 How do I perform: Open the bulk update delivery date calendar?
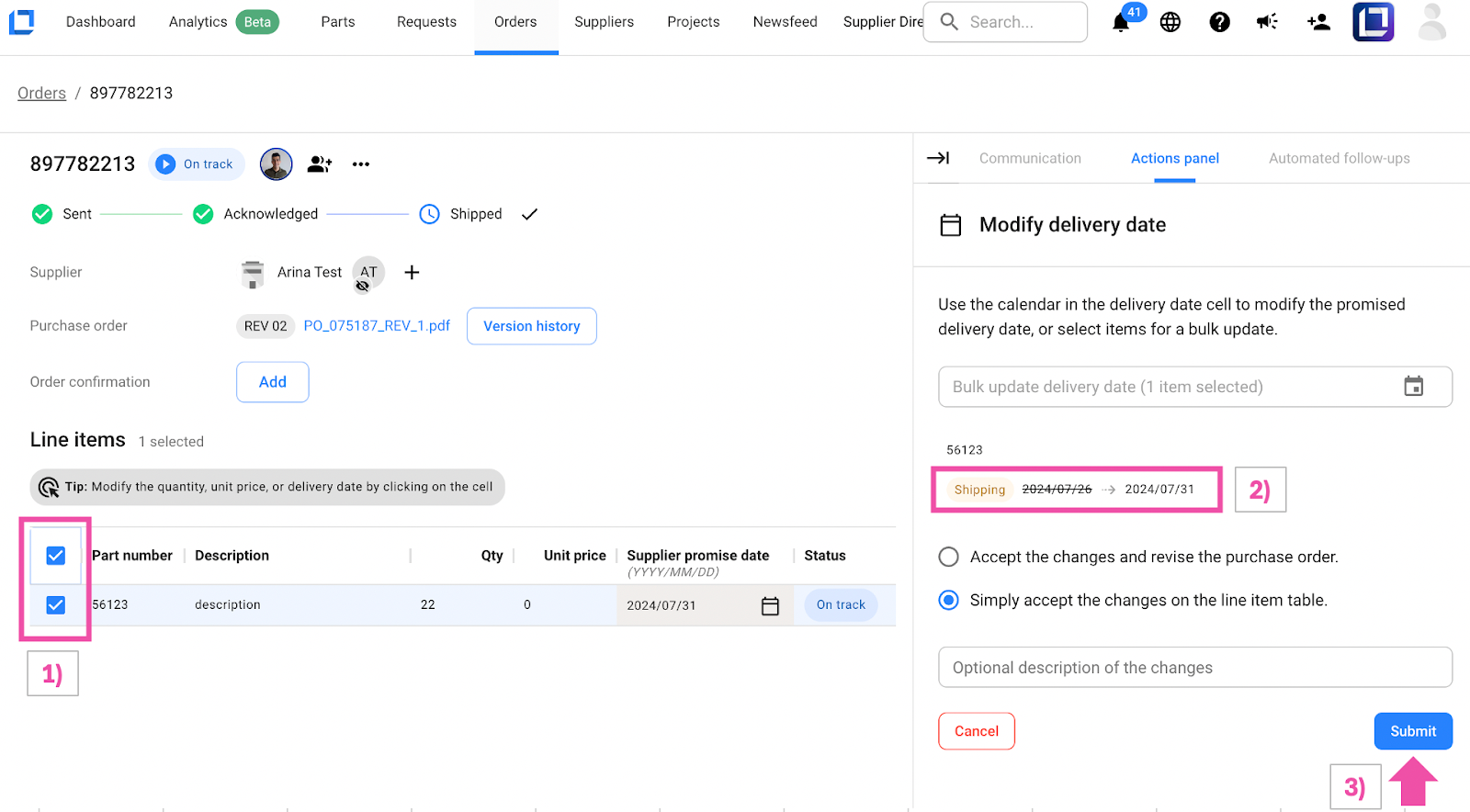[x=1413, y=387]
